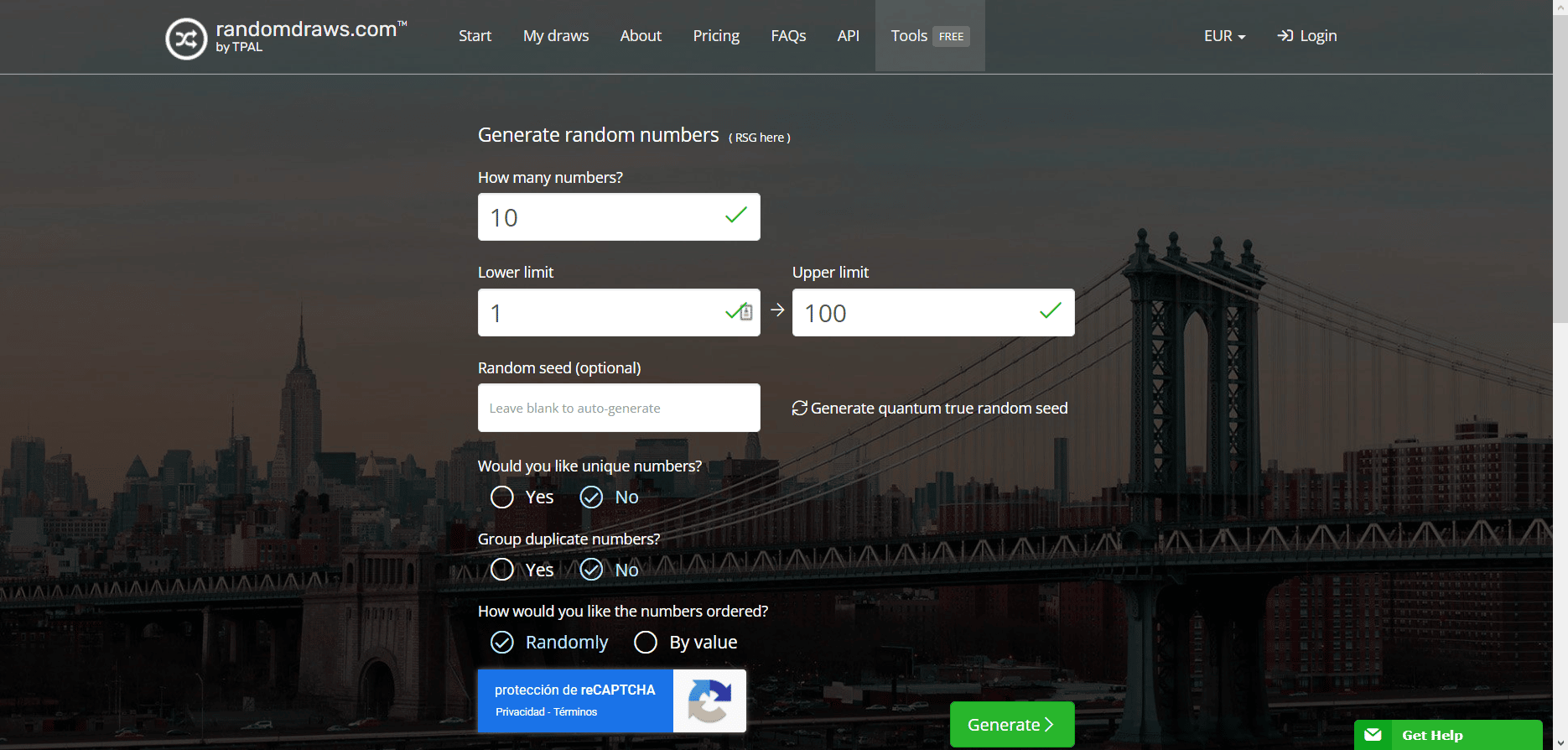Click the Get Help envelope icon

click(1373, 735)
